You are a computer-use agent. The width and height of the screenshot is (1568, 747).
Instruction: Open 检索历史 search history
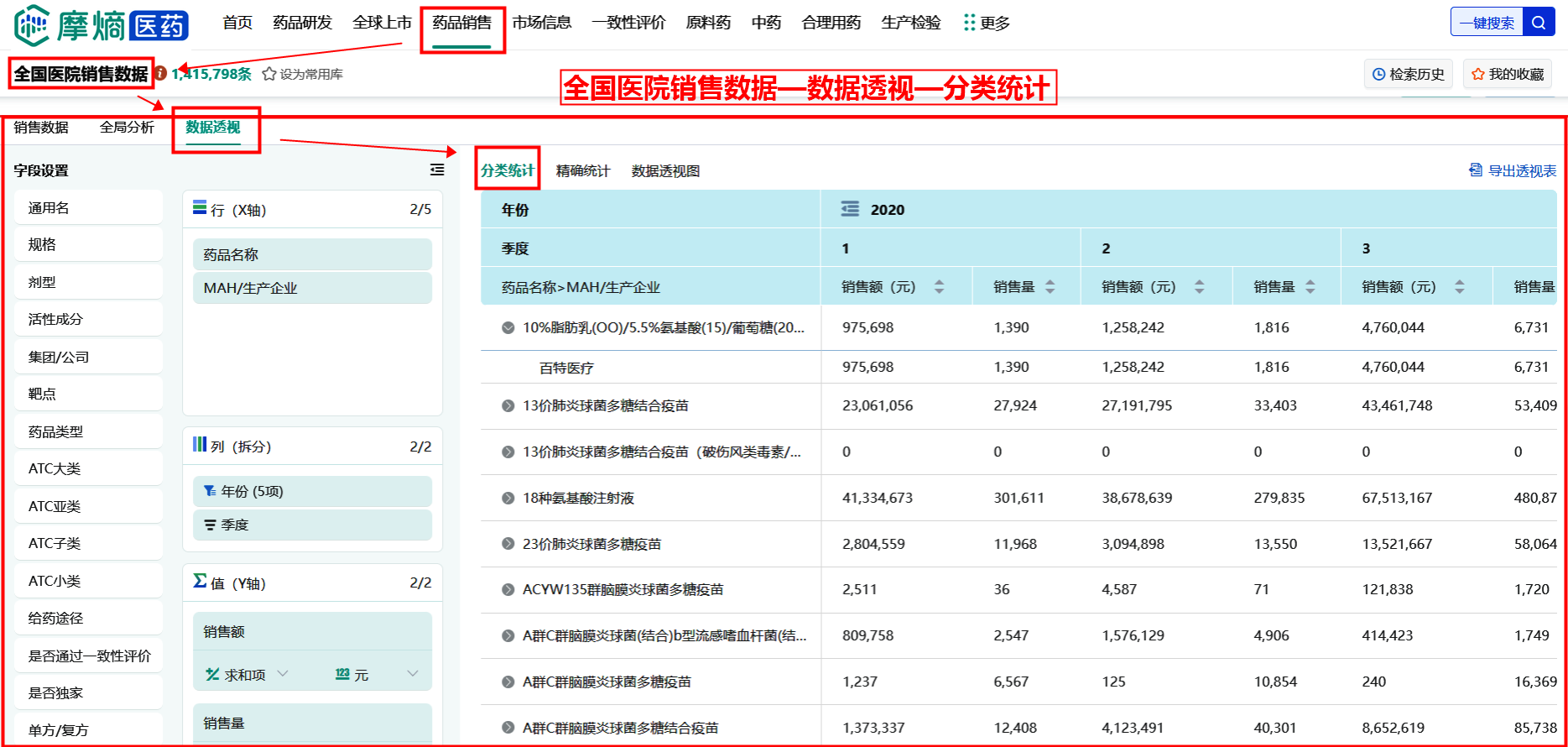[x=1409, y=75]
